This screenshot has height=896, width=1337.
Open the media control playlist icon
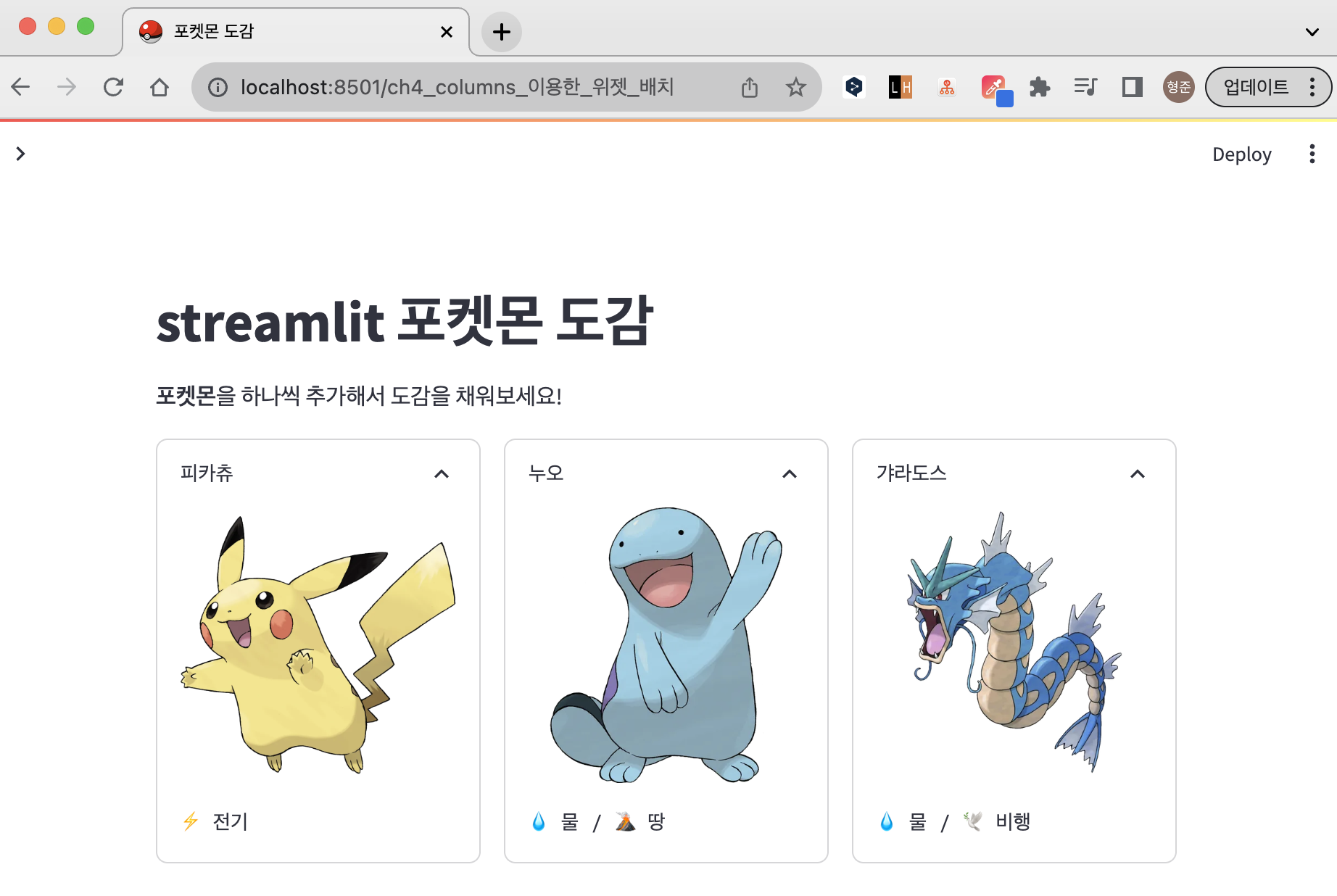coord(1085,88)
